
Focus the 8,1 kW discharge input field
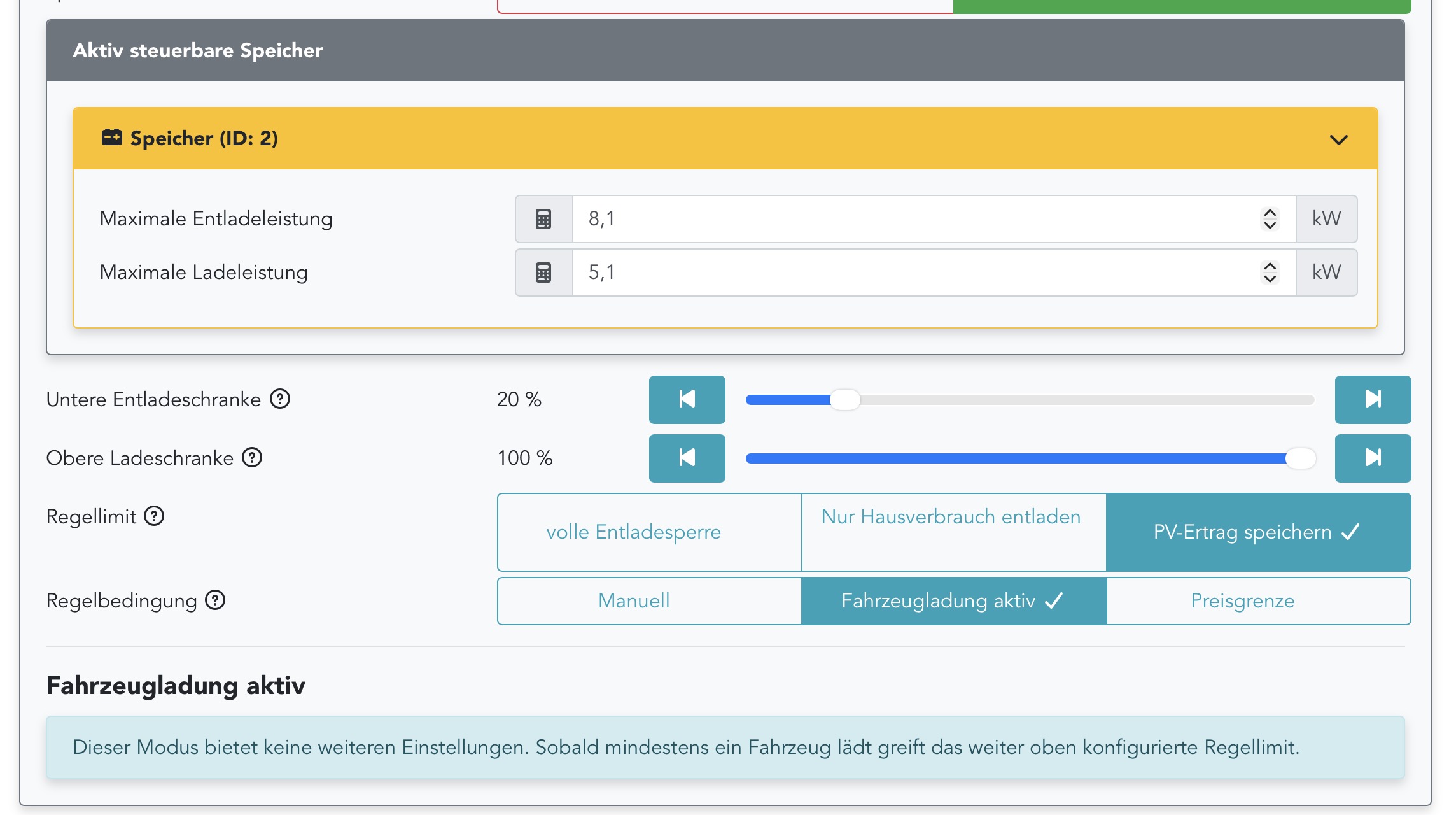(910, 219)
